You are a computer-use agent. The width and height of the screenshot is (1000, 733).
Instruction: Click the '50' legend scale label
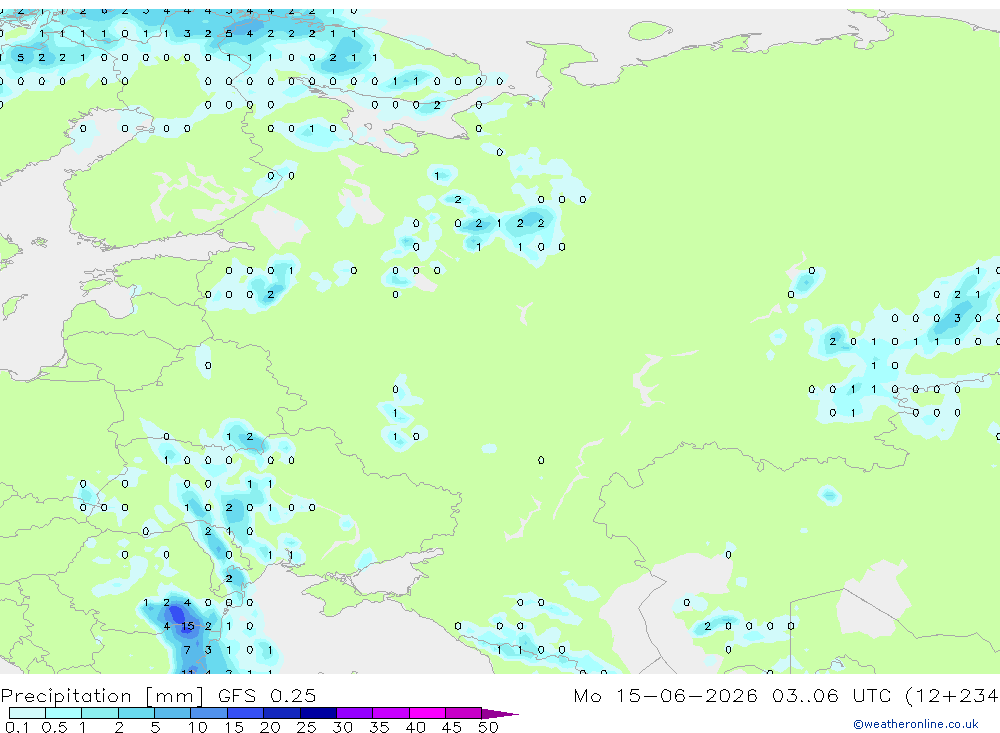coord(488,727)
